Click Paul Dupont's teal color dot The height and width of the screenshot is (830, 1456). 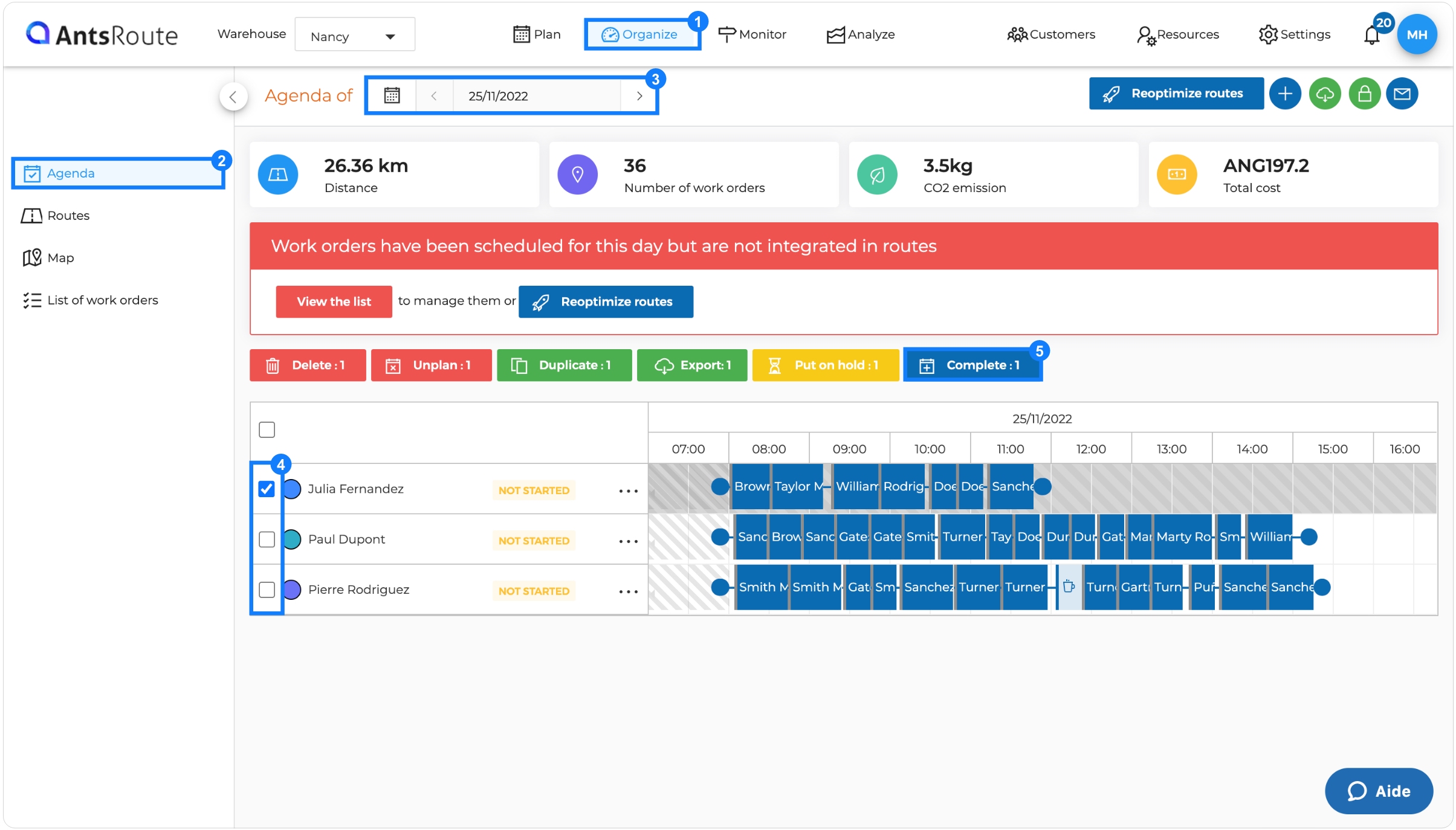292,539
